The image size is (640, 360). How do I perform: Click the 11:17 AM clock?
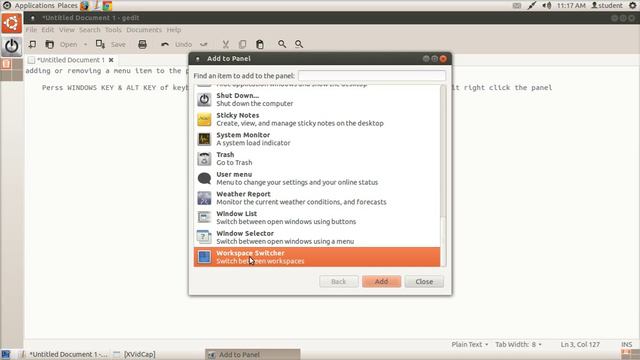[571, 5]
